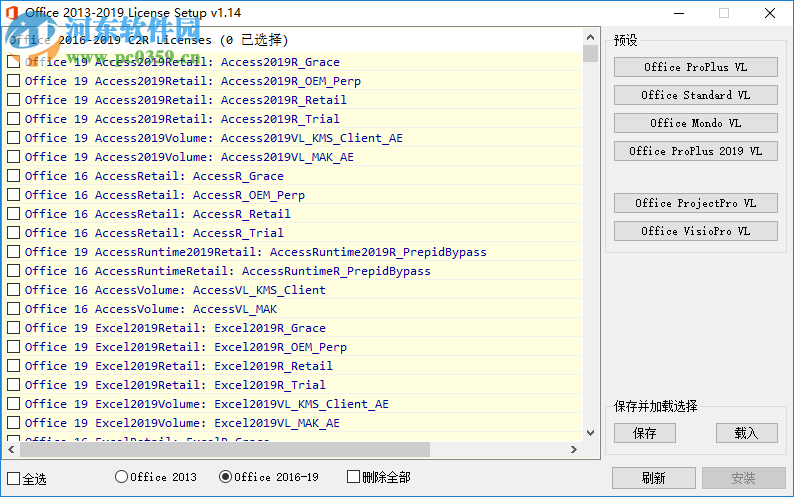Enable the Access2019R_Trial checkbox

pos(14,119)
